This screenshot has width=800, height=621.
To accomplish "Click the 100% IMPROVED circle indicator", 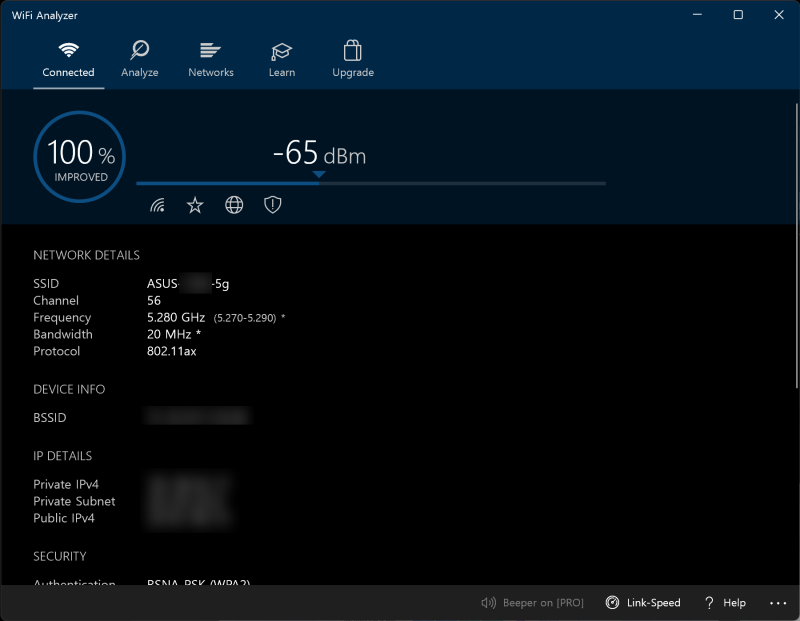I will pos(79,156).
